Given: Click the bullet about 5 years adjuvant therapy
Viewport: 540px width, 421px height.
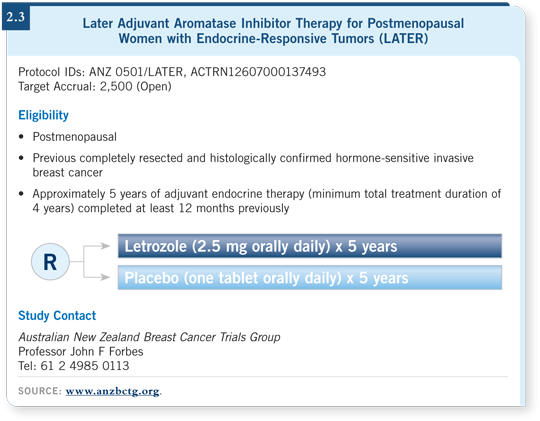Looking at the screenshot, I should point(267,201).
